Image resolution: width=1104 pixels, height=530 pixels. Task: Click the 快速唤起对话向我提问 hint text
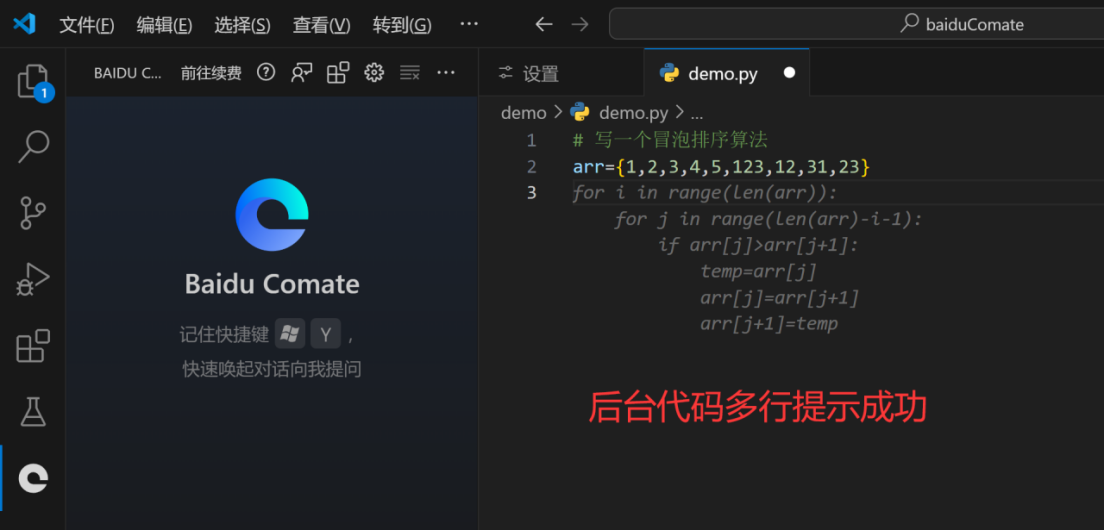click(x=272, y=369)
